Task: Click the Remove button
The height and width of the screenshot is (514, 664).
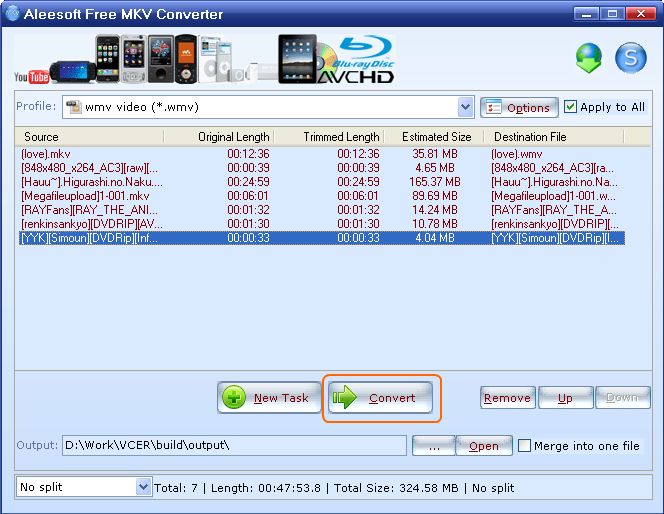Action: coord(507,398)
